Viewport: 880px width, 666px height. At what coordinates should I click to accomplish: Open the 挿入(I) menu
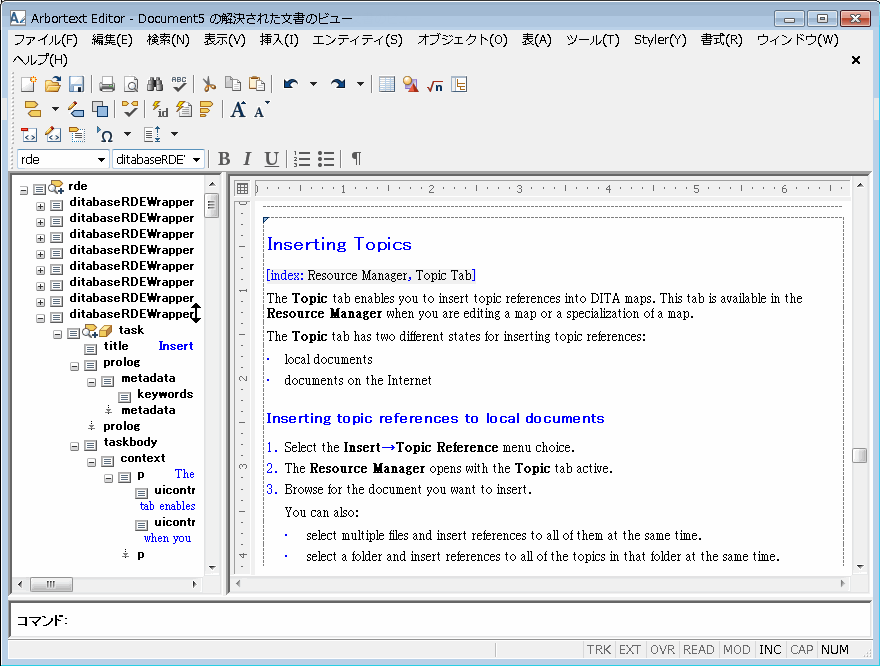(279, 40)
